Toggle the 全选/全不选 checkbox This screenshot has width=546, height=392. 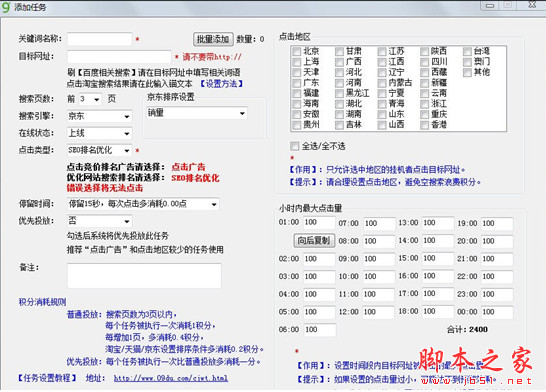(x=295, y=146)
